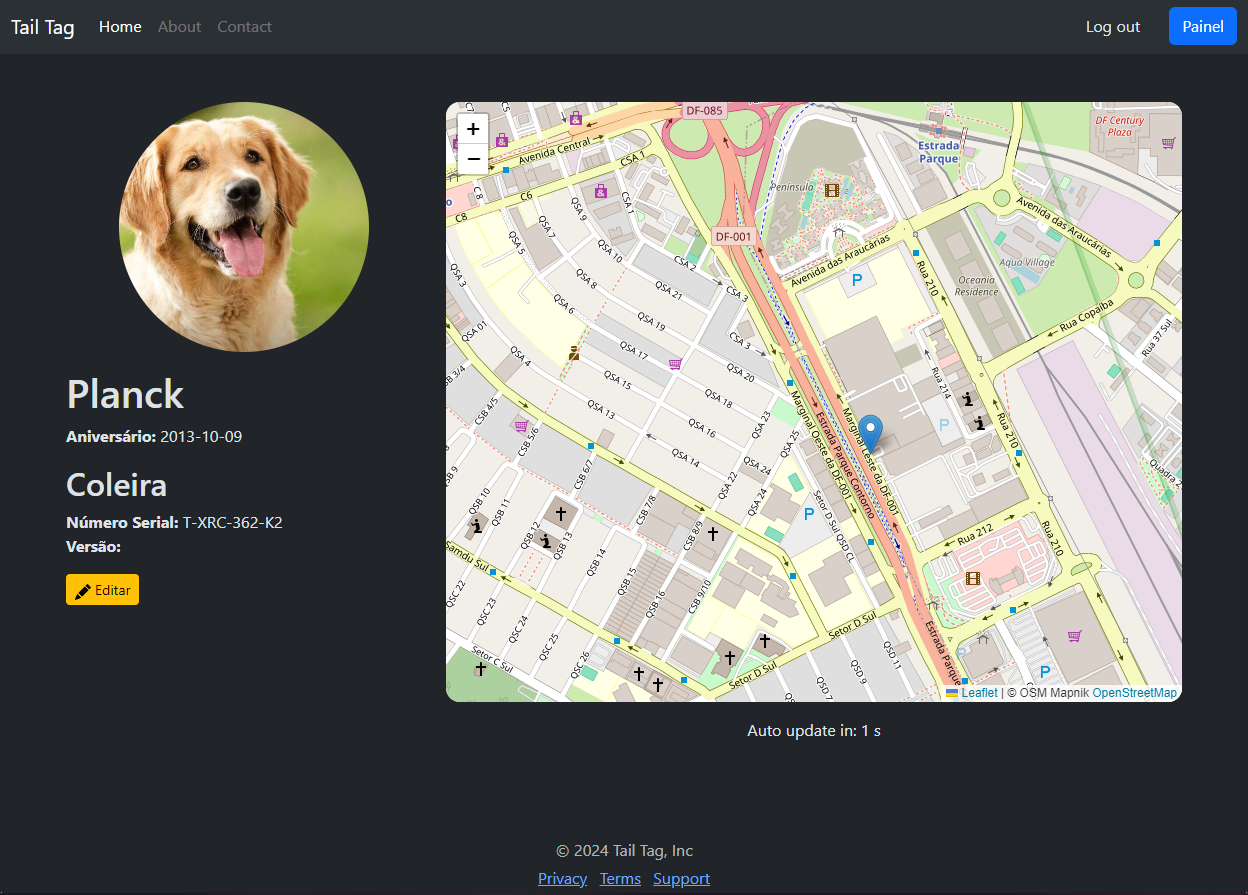Open the Privacy footer link

[x=562, y=879]
